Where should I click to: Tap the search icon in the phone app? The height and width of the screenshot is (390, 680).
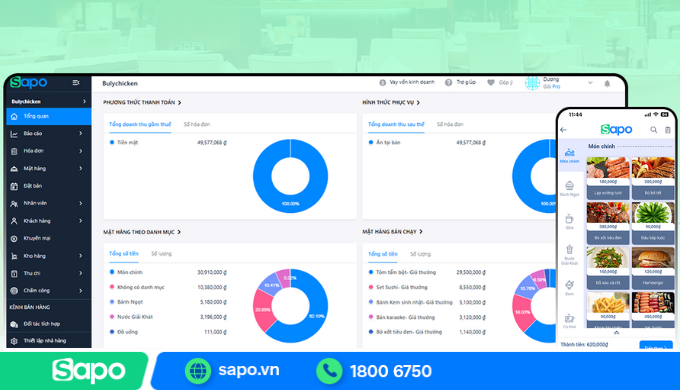pyautogui.click(x=654, y=129)
